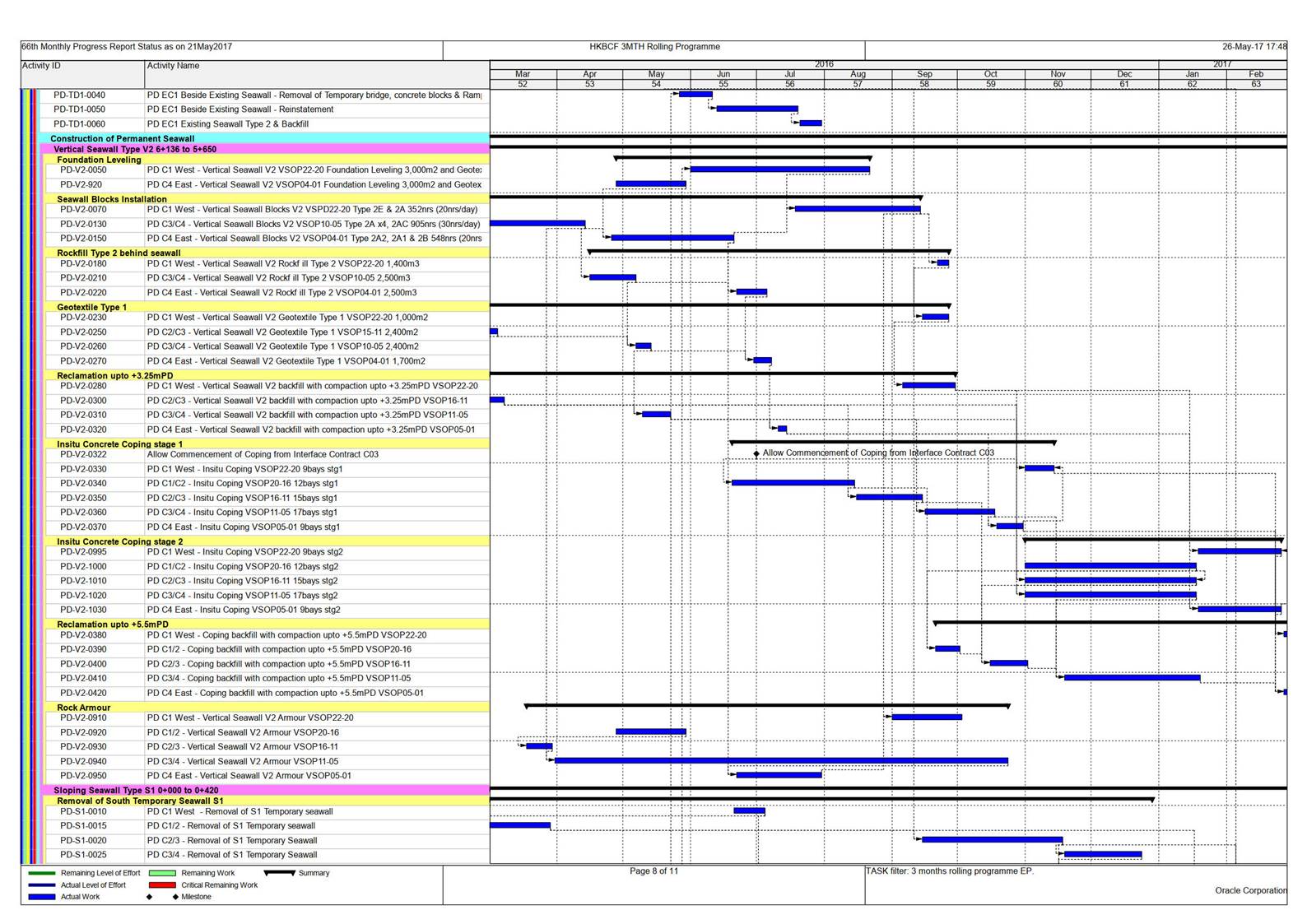Click the Gantt bar in the PD-V2-0070 row
This screenshot has height=924, width=1307.
(858, 209)
